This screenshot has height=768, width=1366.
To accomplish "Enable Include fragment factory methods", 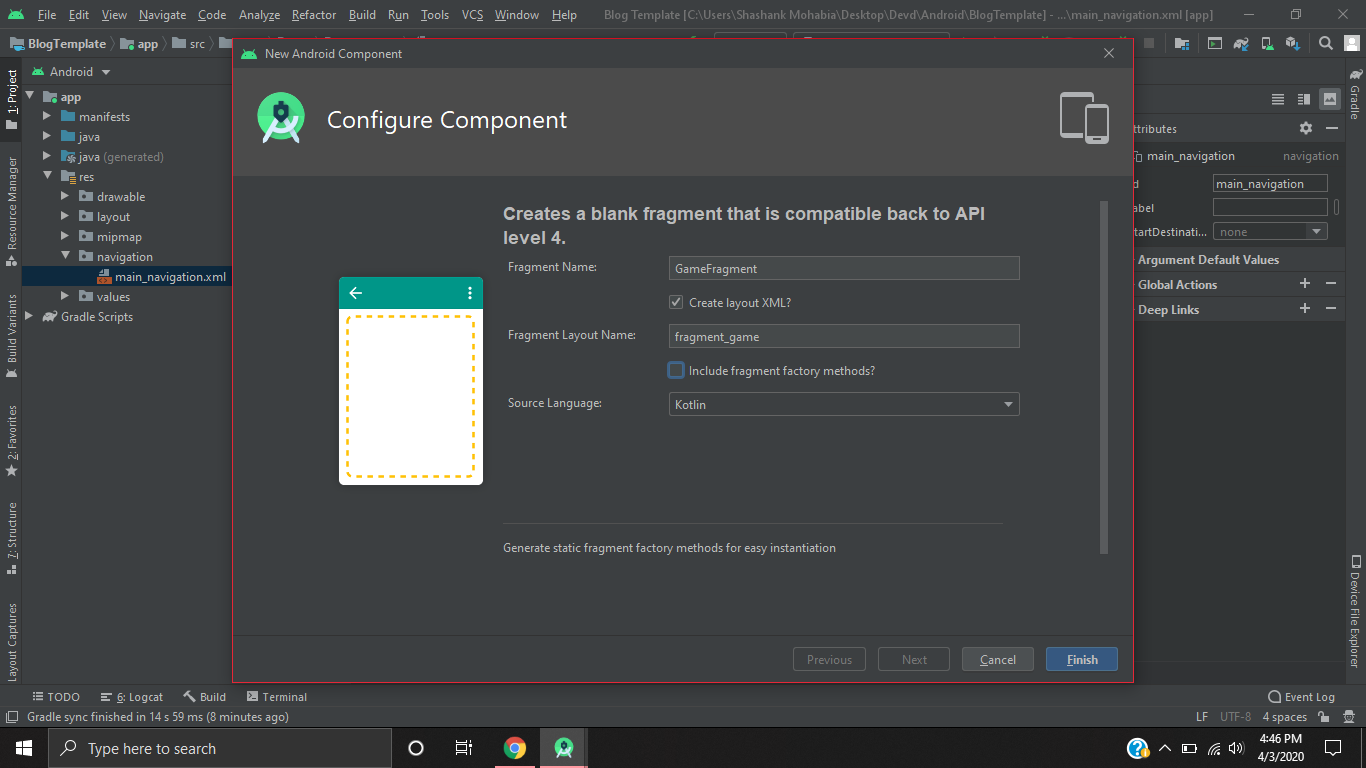I will tap(676, 370).
